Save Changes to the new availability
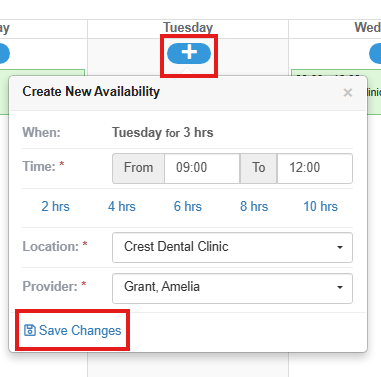This screenshot has width=381, height=377. pyautogui.click(x=73, y=330)
